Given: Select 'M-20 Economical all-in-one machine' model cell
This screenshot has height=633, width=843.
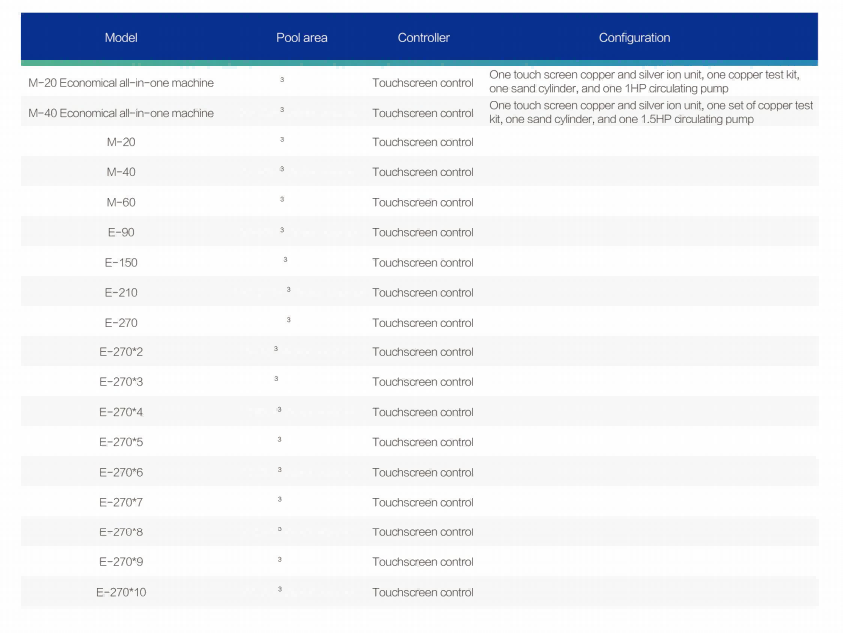Looking at the screenshot, I should [x=121, y=83].
